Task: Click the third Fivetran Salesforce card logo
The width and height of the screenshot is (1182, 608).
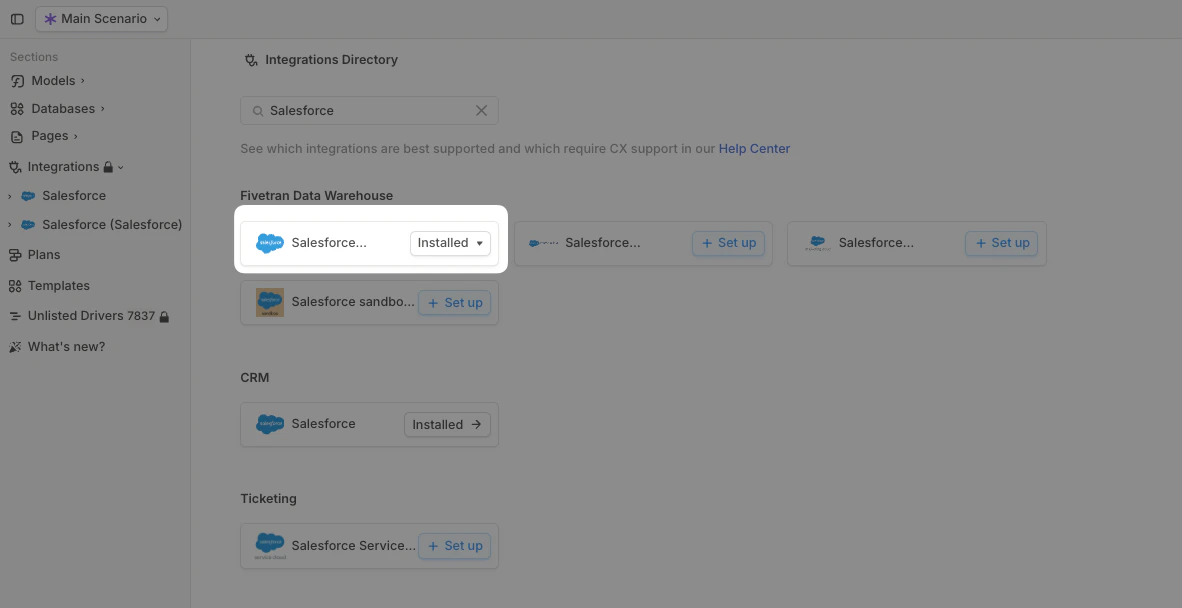Action: pos(817,243)
